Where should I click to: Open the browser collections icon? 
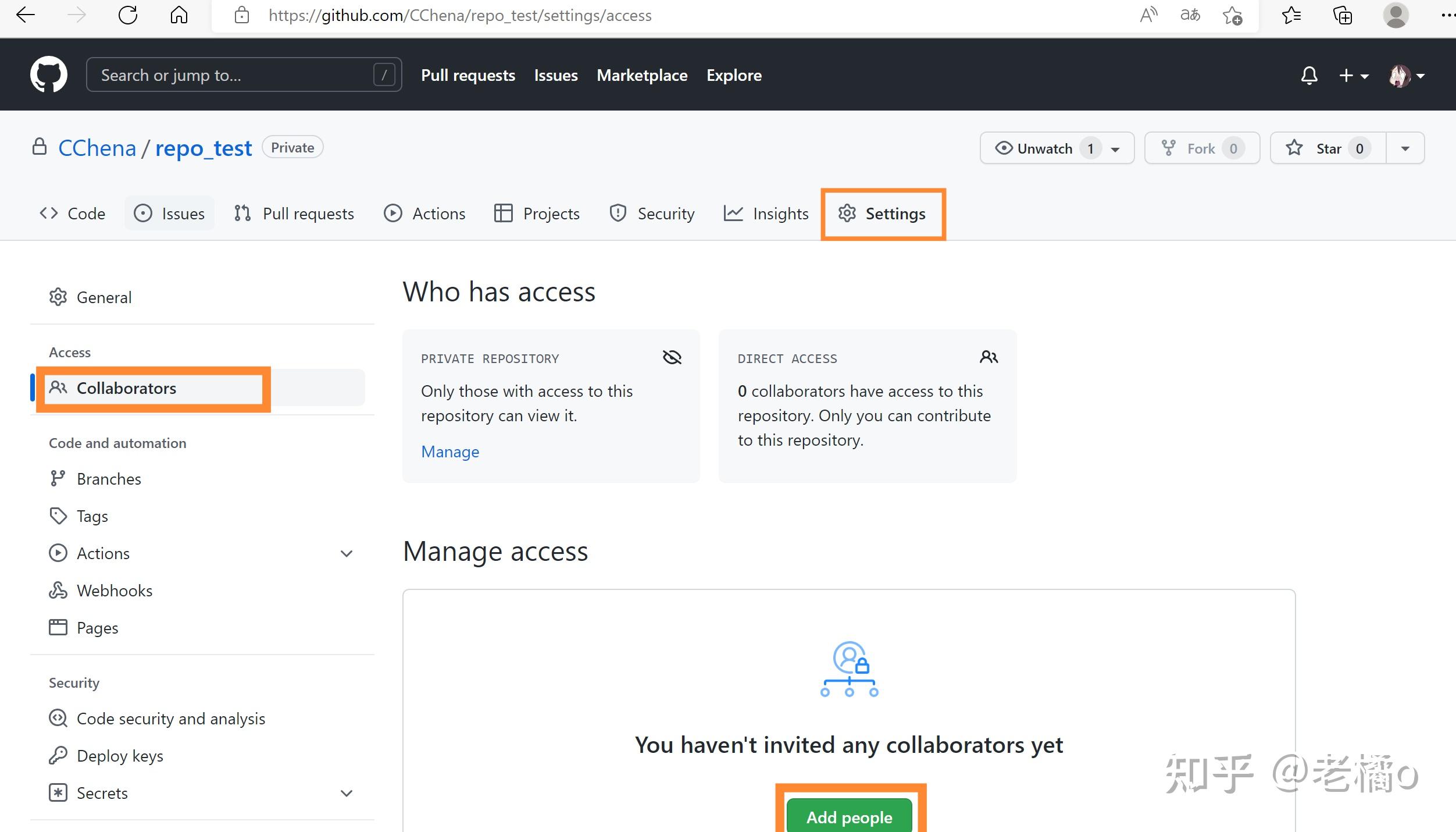click(1342, 16)
